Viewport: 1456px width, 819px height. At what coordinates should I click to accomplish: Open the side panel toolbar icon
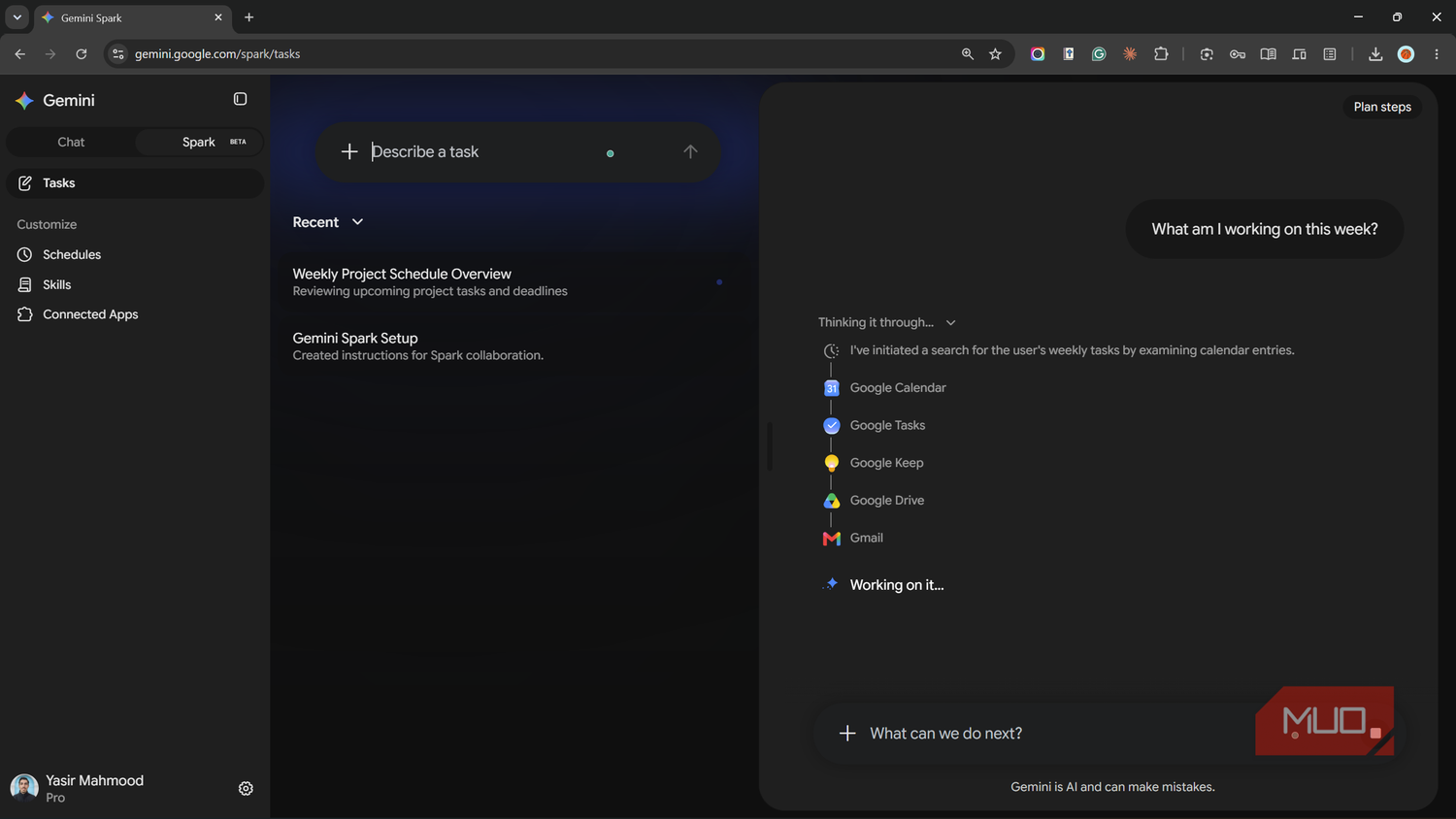[1330, 54]
